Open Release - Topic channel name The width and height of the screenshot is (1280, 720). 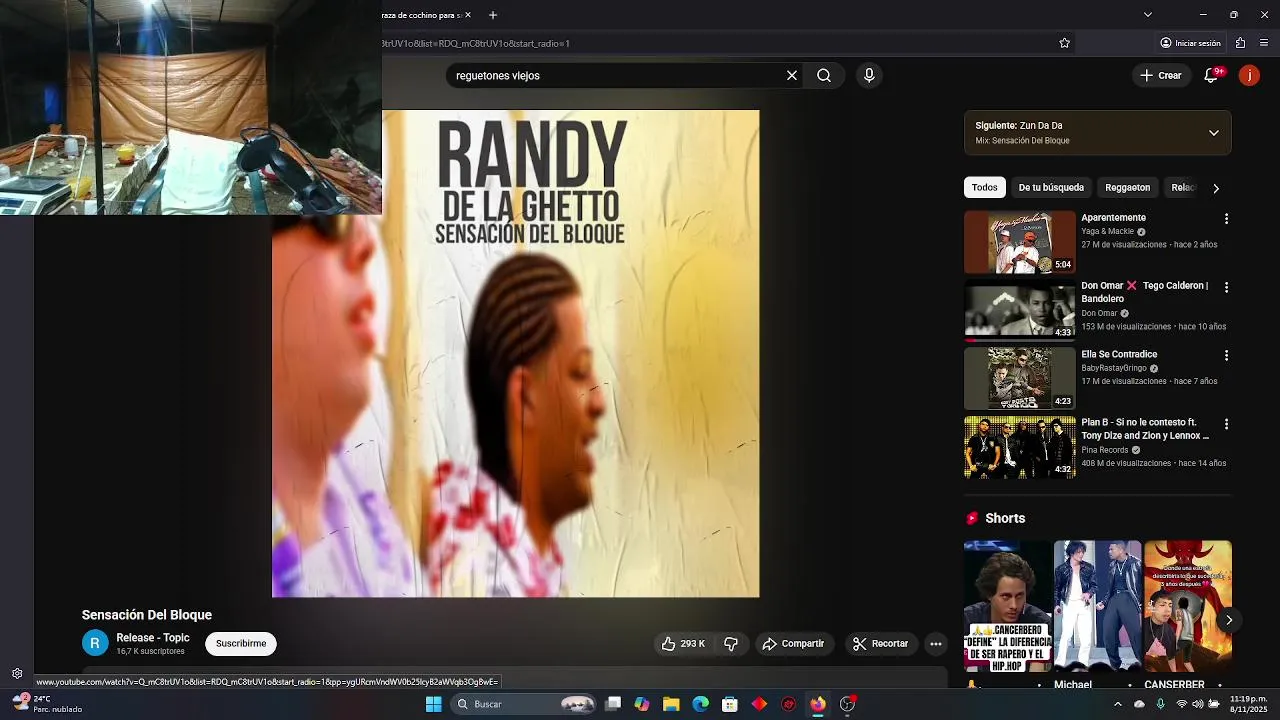point(153,638)
